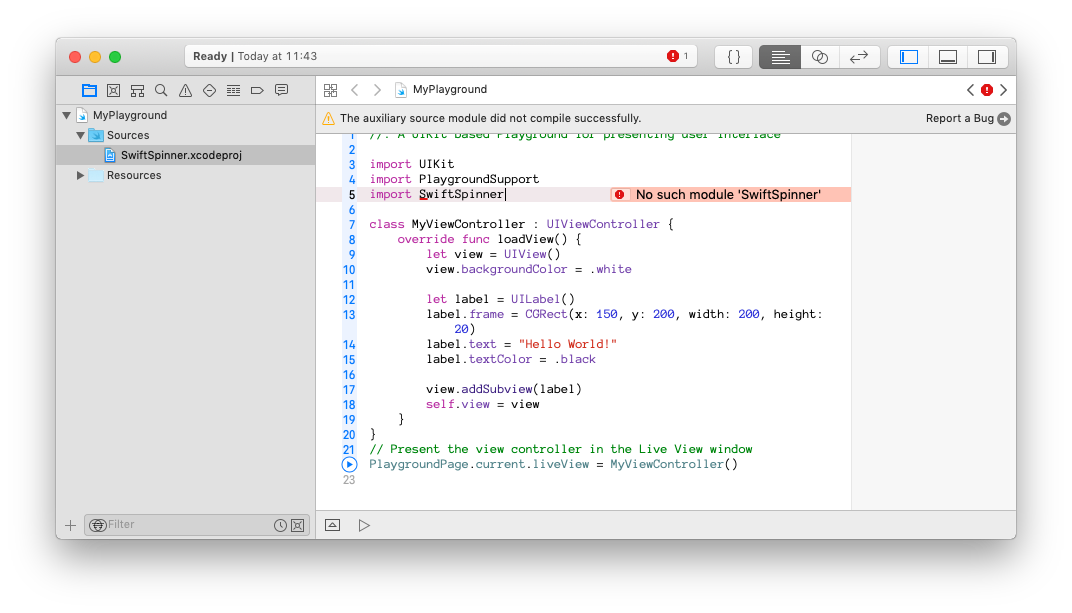Enable the Assistant editor overlapping circles toggle

tap(819, 57)
